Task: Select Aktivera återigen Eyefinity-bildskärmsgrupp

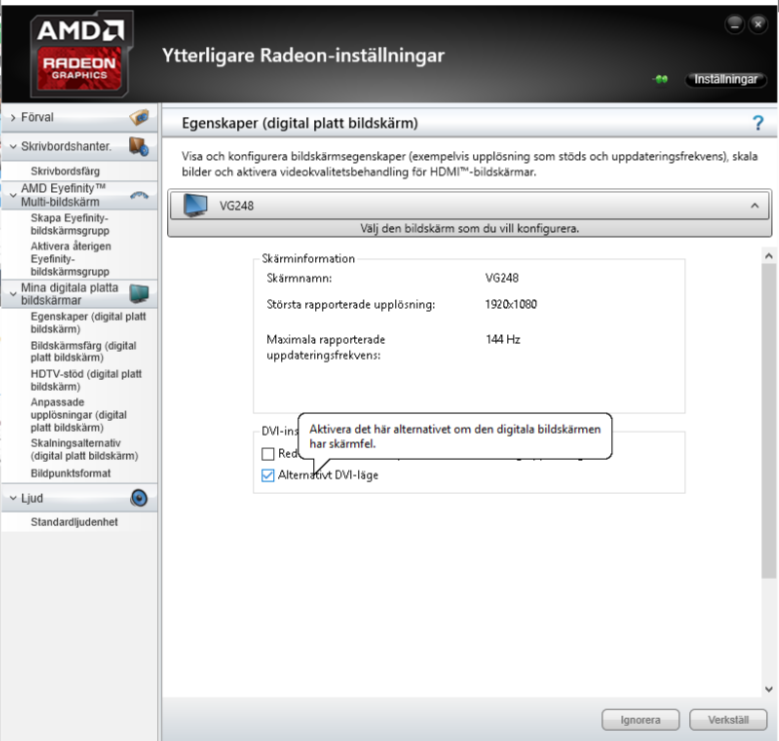Action: [x=71, y=259]
